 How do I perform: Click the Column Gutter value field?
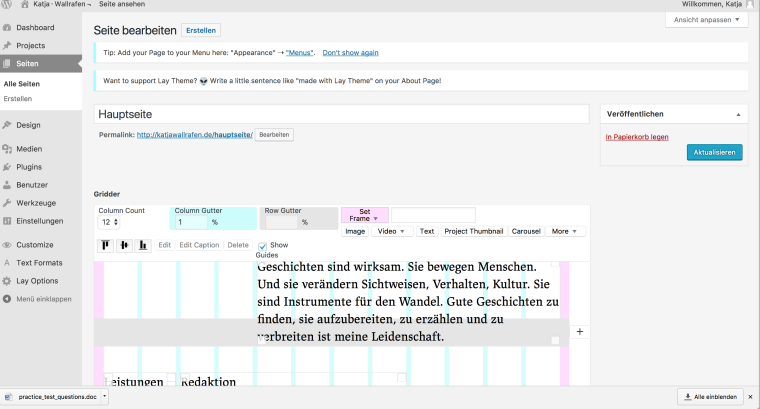coord(188,221)
